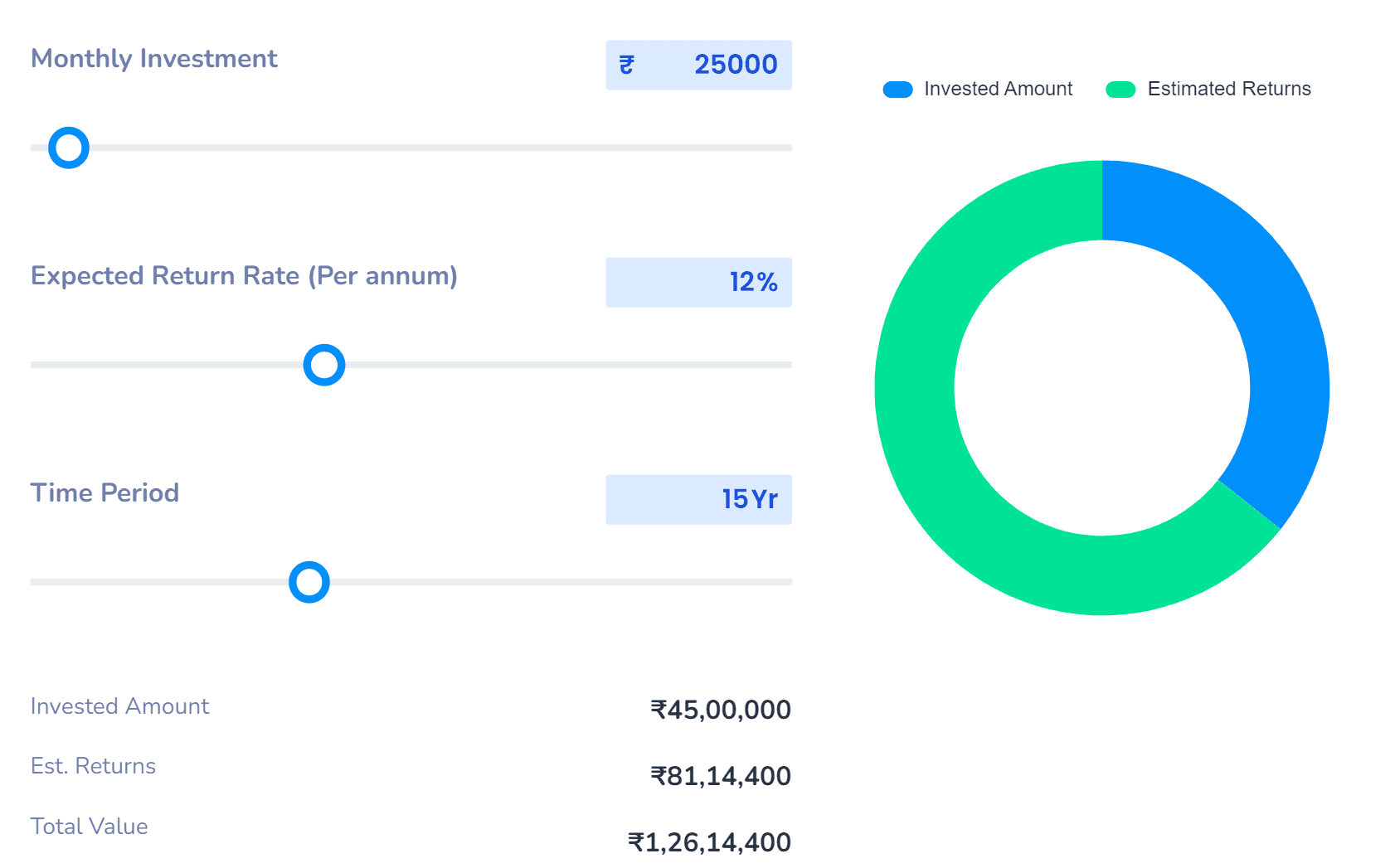
Task: Click the ₹45,00,000 invested amount value
Action: 721,710
